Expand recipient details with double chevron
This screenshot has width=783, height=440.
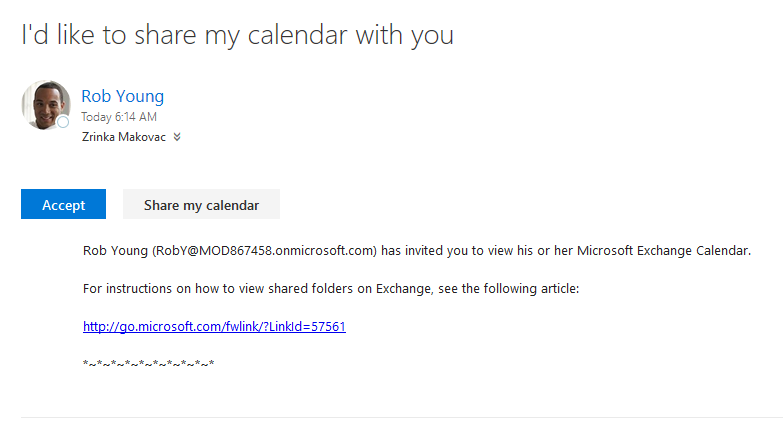177,137
